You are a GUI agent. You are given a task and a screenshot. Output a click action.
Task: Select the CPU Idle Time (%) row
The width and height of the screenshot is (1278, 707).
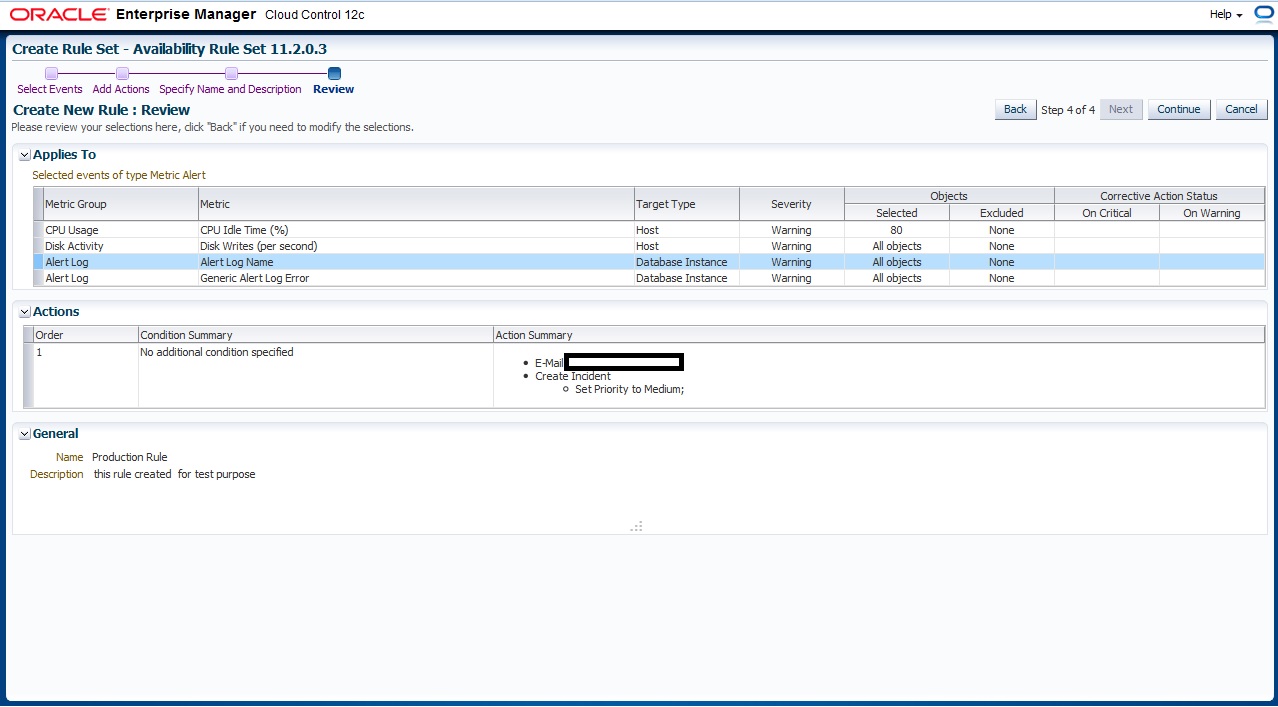click(x=244, y=230)
